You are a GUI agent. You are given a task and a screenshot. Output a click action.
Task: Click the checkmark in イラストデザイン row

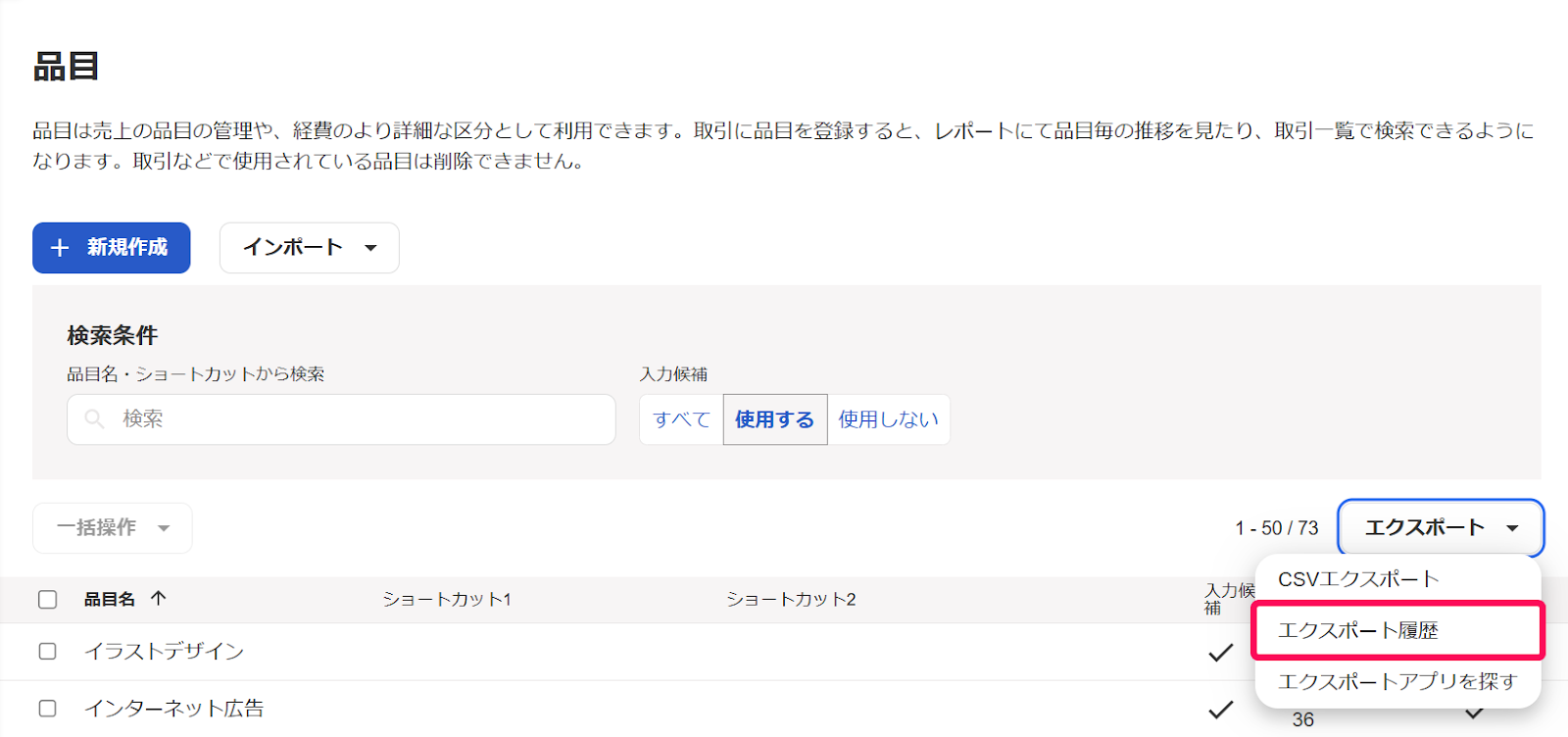[1220, 652]
